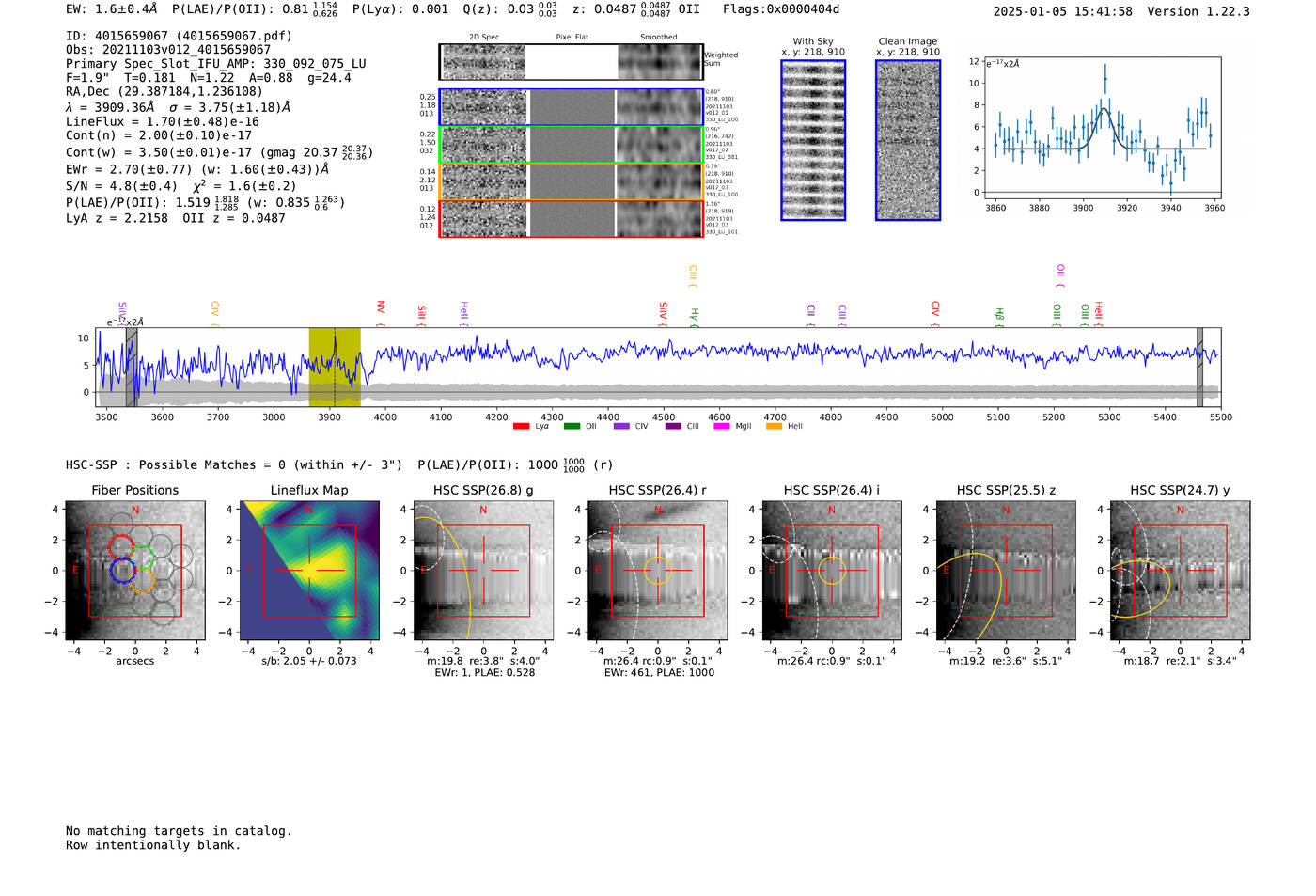Click the Gaussian emission line fit plot
Image resolution: width=1316 pixels, height=896 pixels.
[x=1102, y=128]
